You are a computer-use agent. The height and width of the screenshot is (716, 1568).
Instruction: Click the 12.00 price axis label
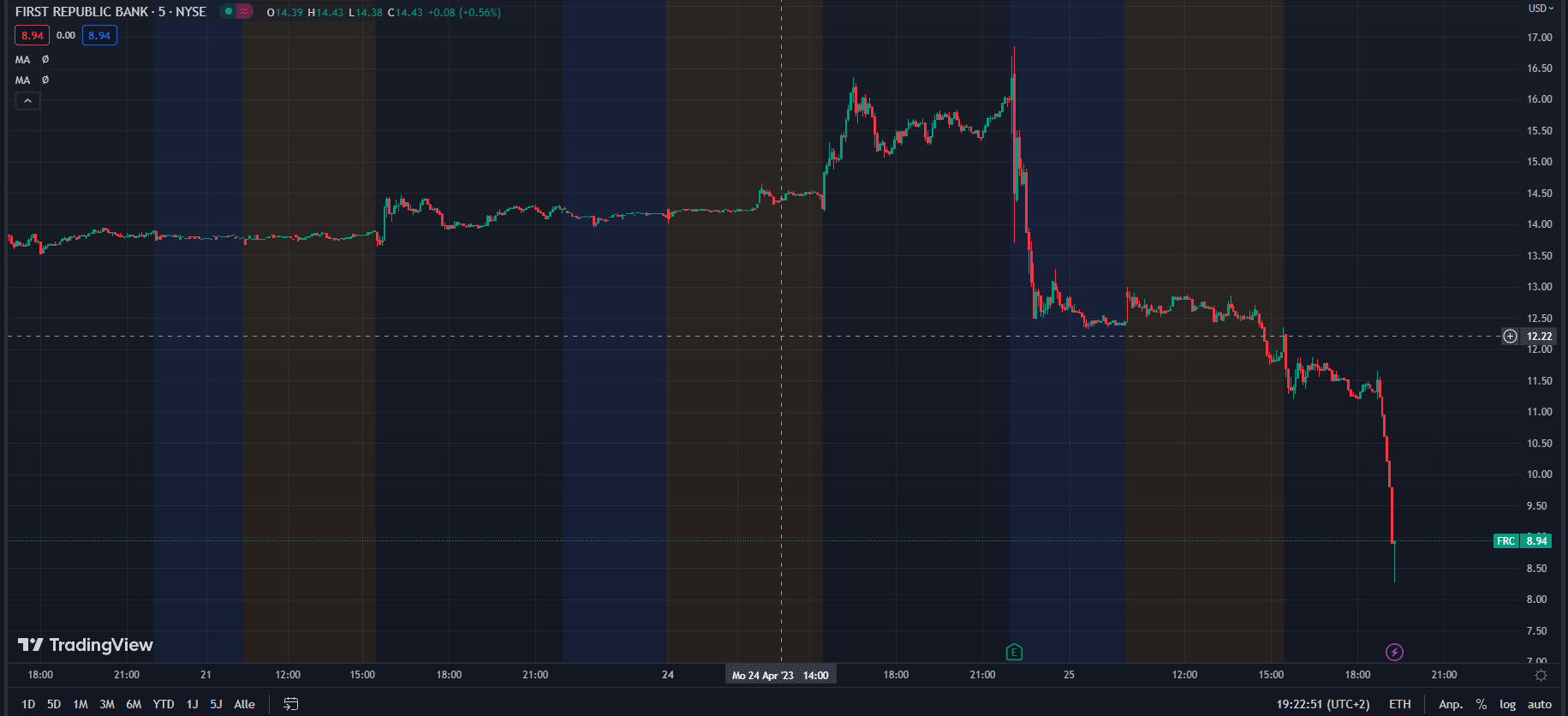tap(1539, 349)
